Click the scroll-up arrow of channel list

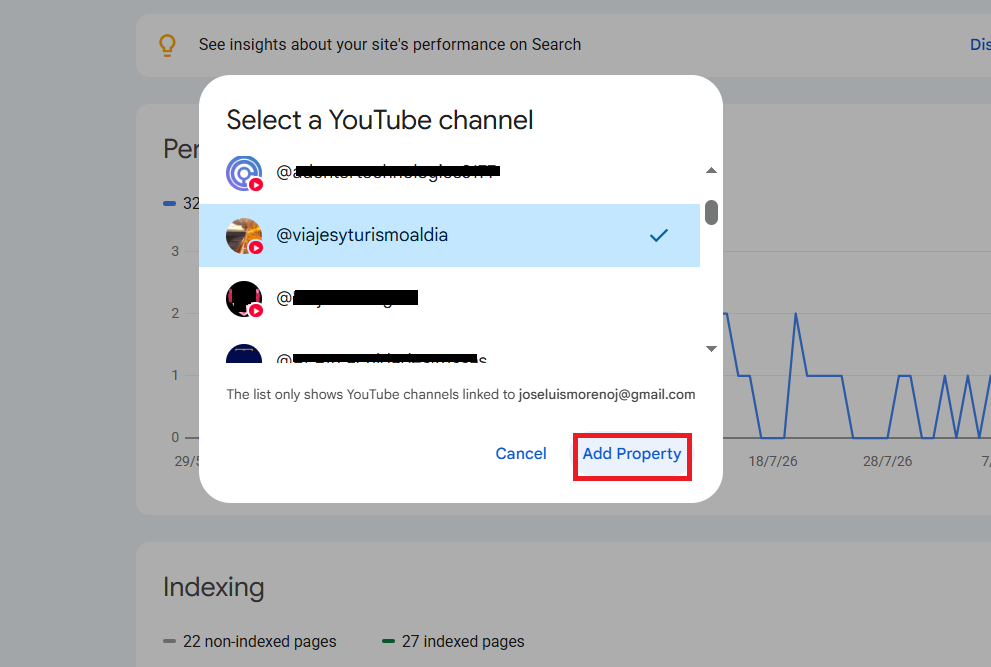pos(711,170)
